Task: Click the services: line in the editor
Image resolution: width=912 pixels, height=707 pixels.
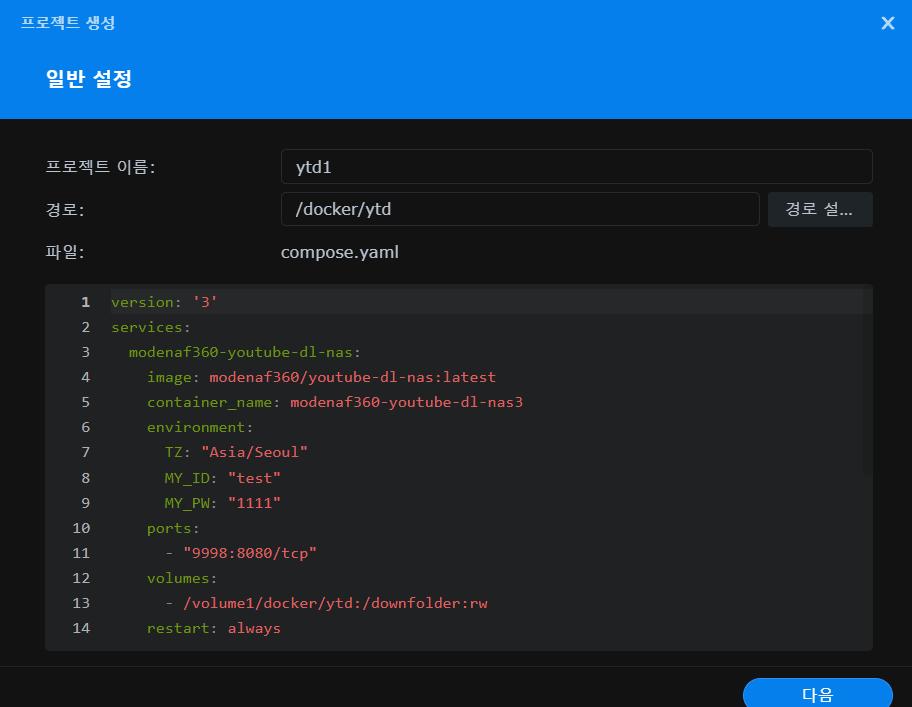Action: click(151, 327)
